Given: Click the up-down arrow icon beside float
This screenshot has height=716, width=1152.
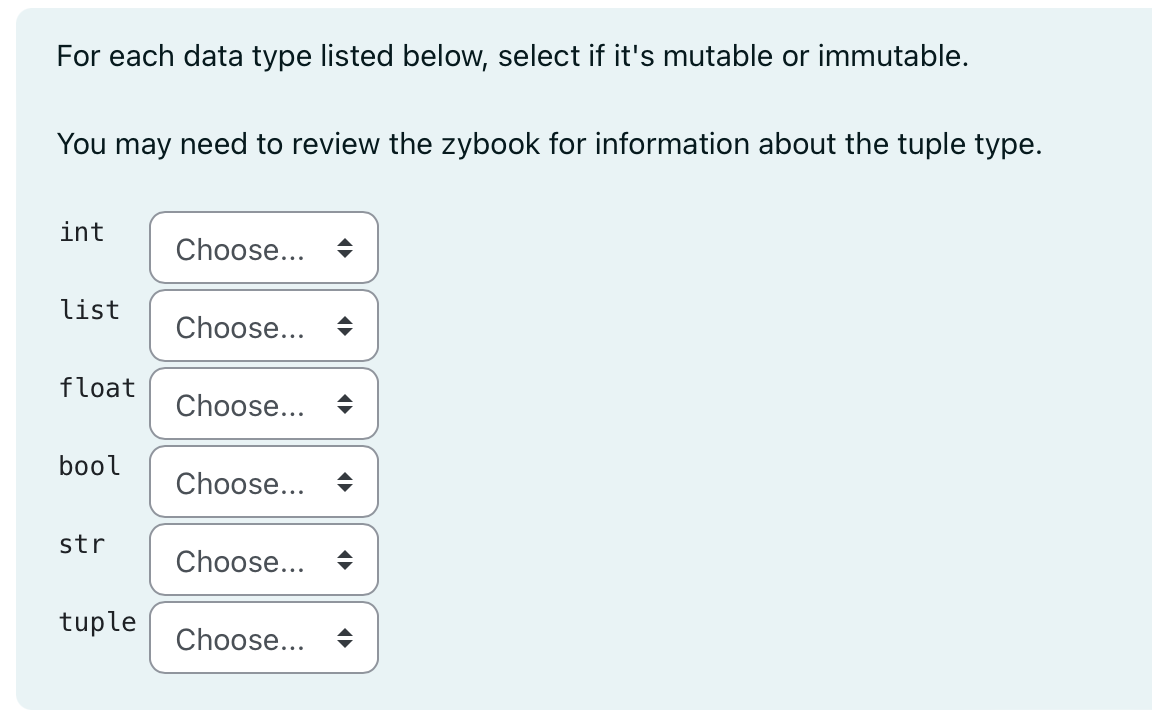Looking at the screenshot, I should 344,405.
